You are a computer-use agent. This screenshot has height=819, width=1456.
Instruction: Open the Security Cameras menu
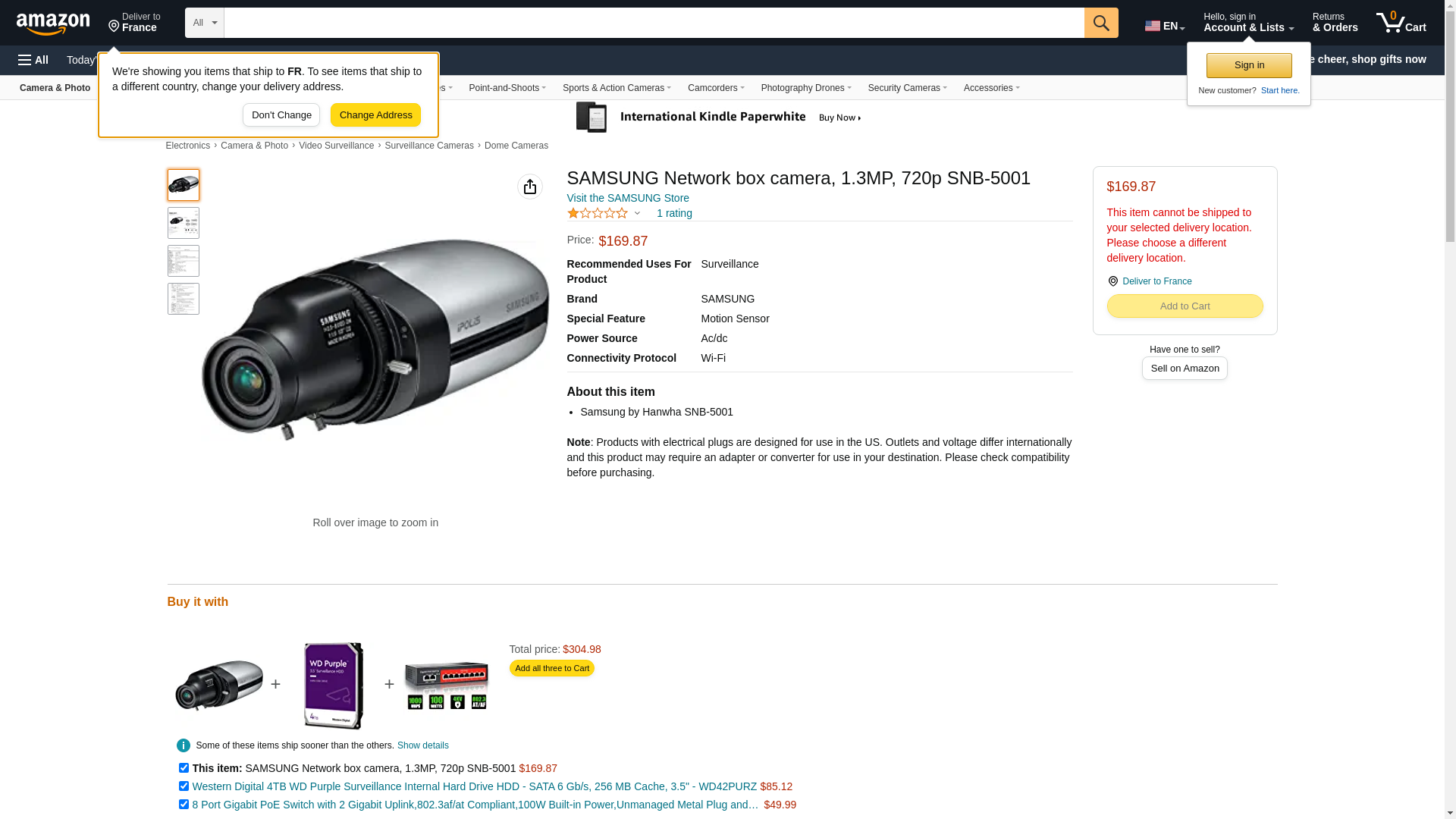pyautogui.click(x=907, y=88)
